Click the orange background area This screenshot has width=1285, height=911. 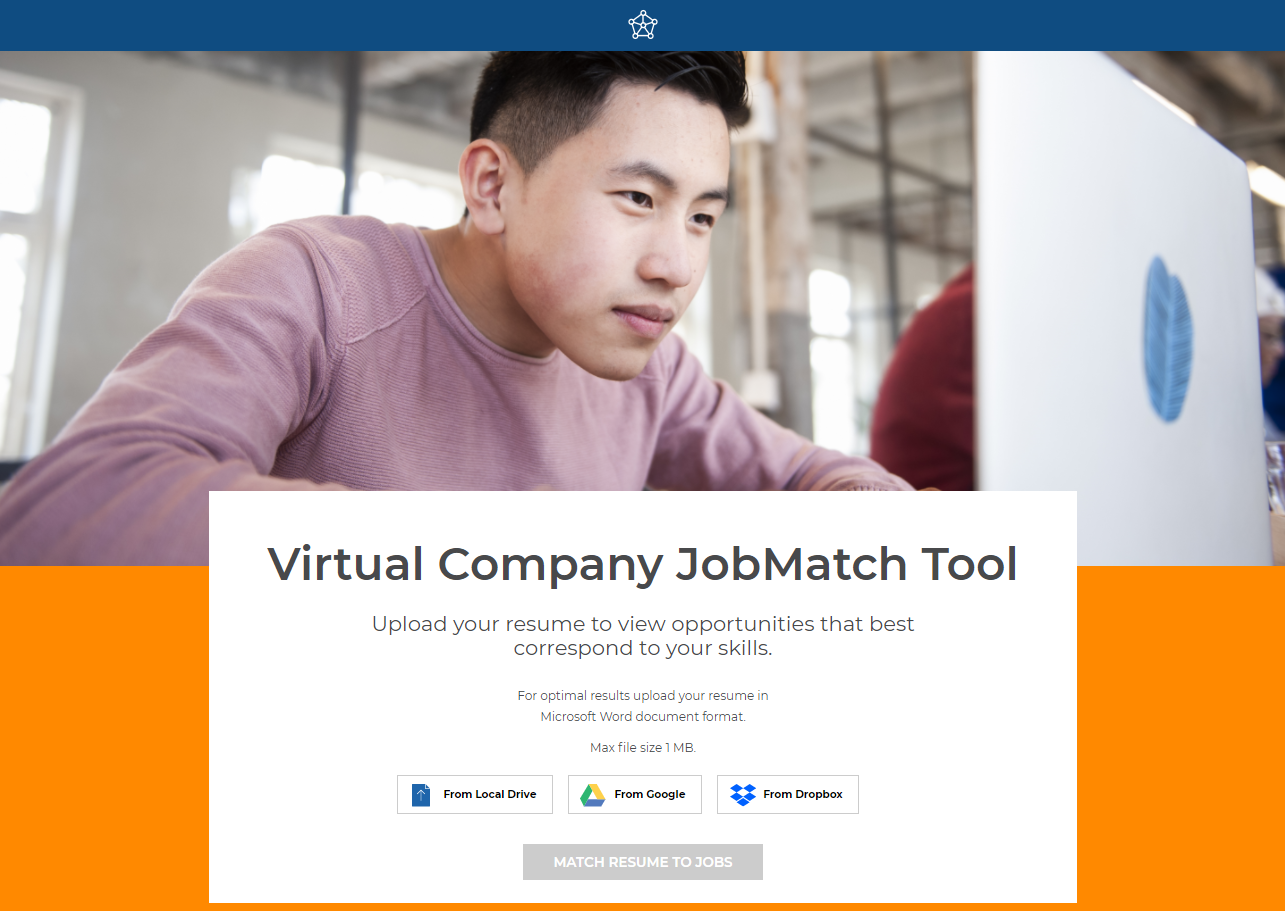(x=104, y=738)
